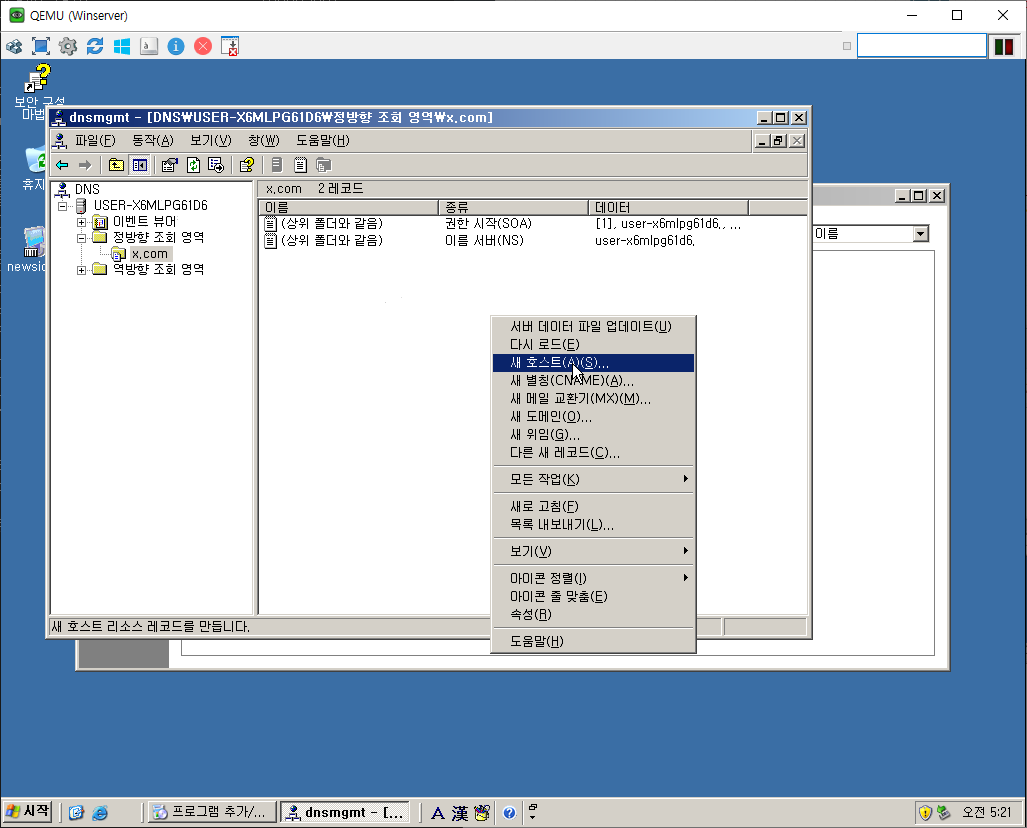Go up one level with folder-up icon
The image size is (1027, 828).
[116, 165]
